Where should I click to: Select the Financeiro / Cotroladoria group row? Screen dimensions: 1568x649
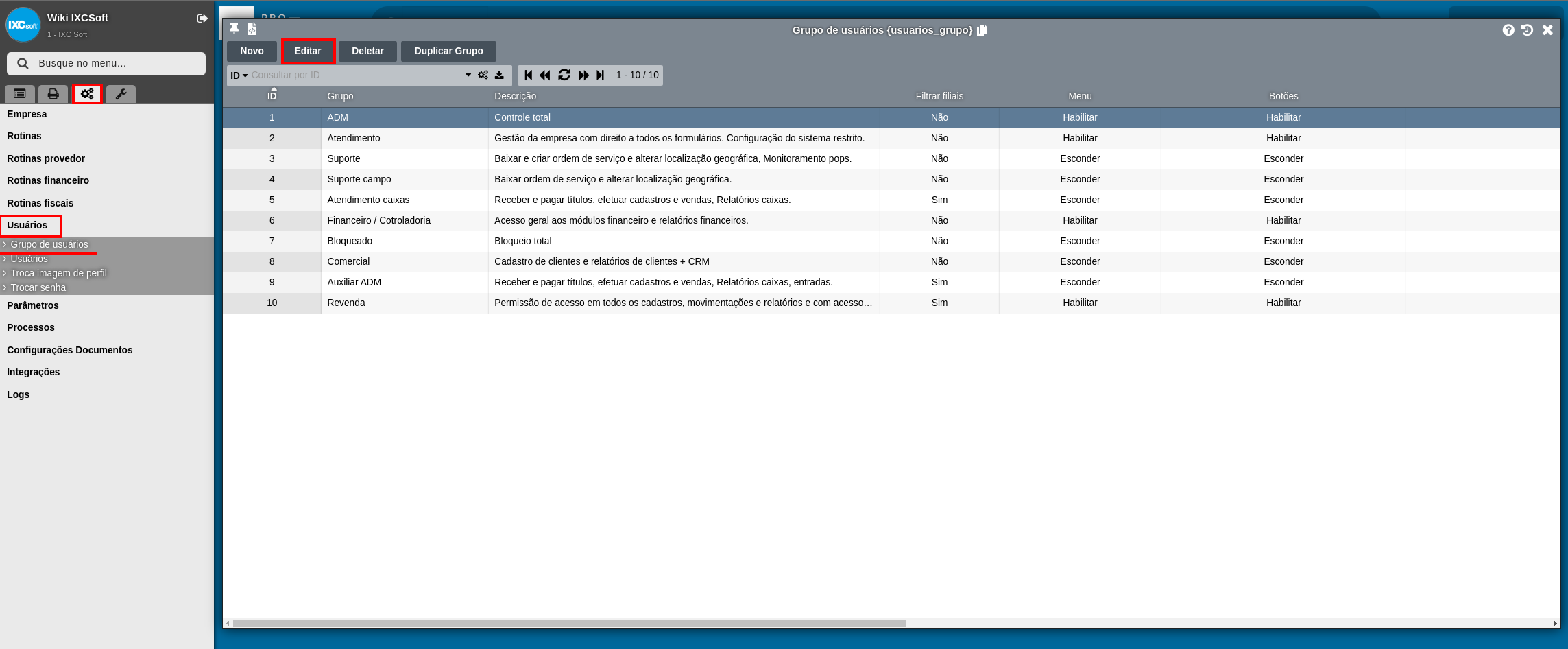tap(378, 220)
